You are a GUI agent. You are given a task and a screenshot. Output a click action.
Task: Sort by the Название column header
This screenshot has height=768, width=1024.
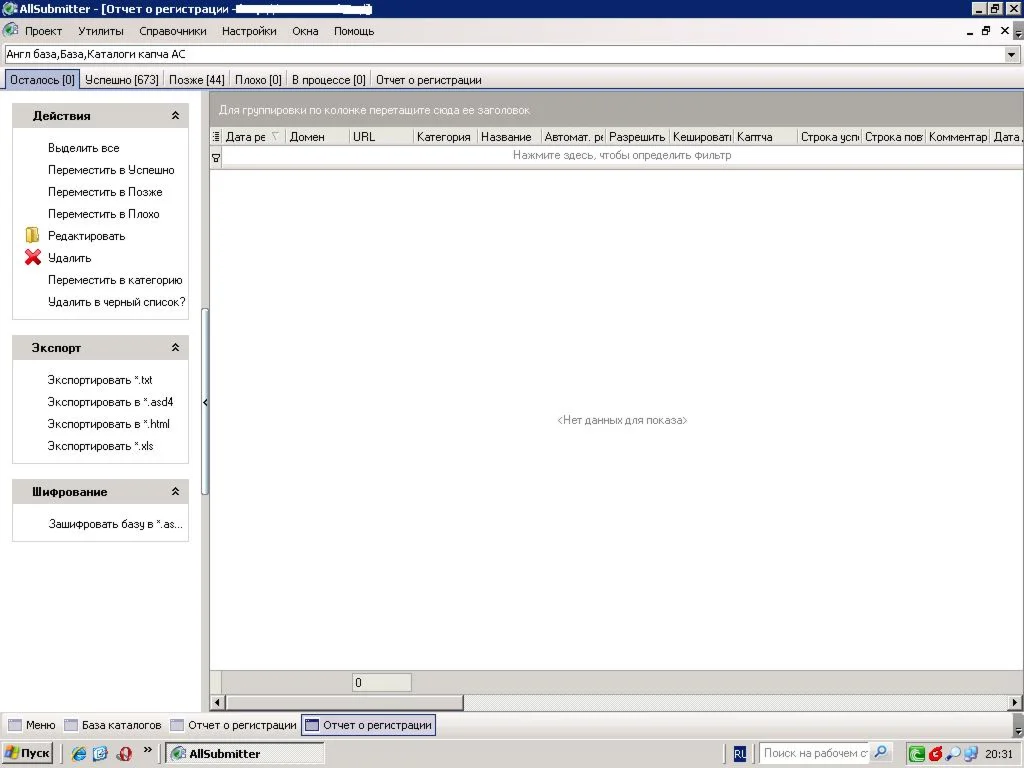pyautogui.click(x=509, y=136)
